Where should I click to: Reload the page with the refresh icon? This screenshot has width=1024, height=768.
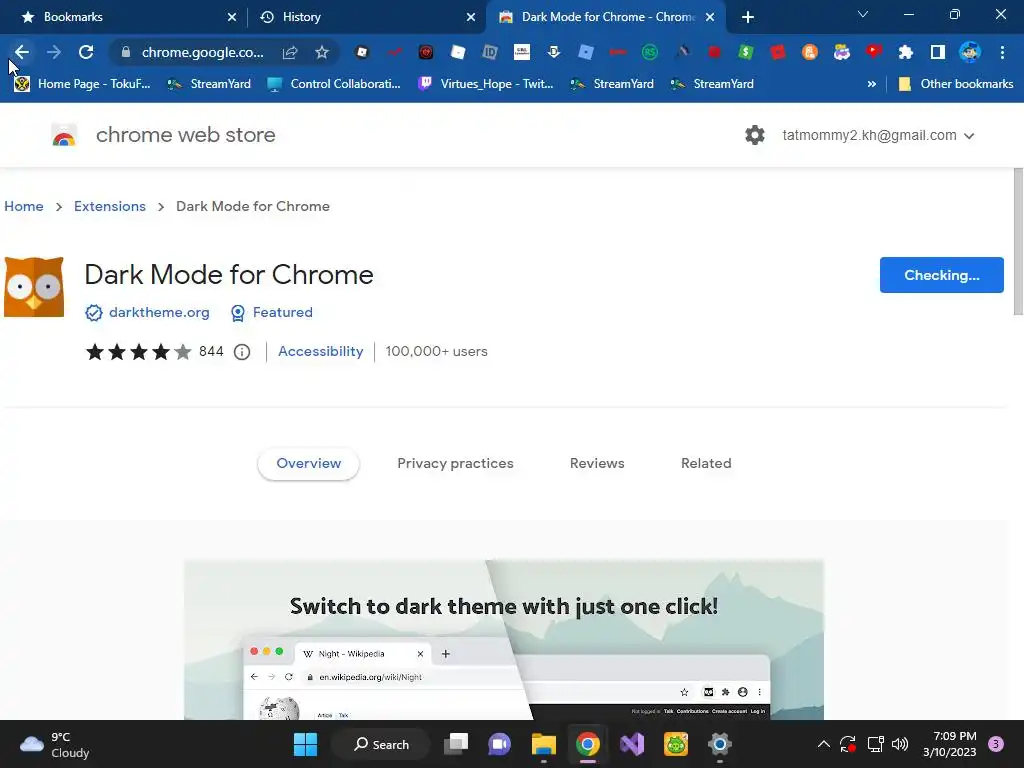tap(86, 52)
